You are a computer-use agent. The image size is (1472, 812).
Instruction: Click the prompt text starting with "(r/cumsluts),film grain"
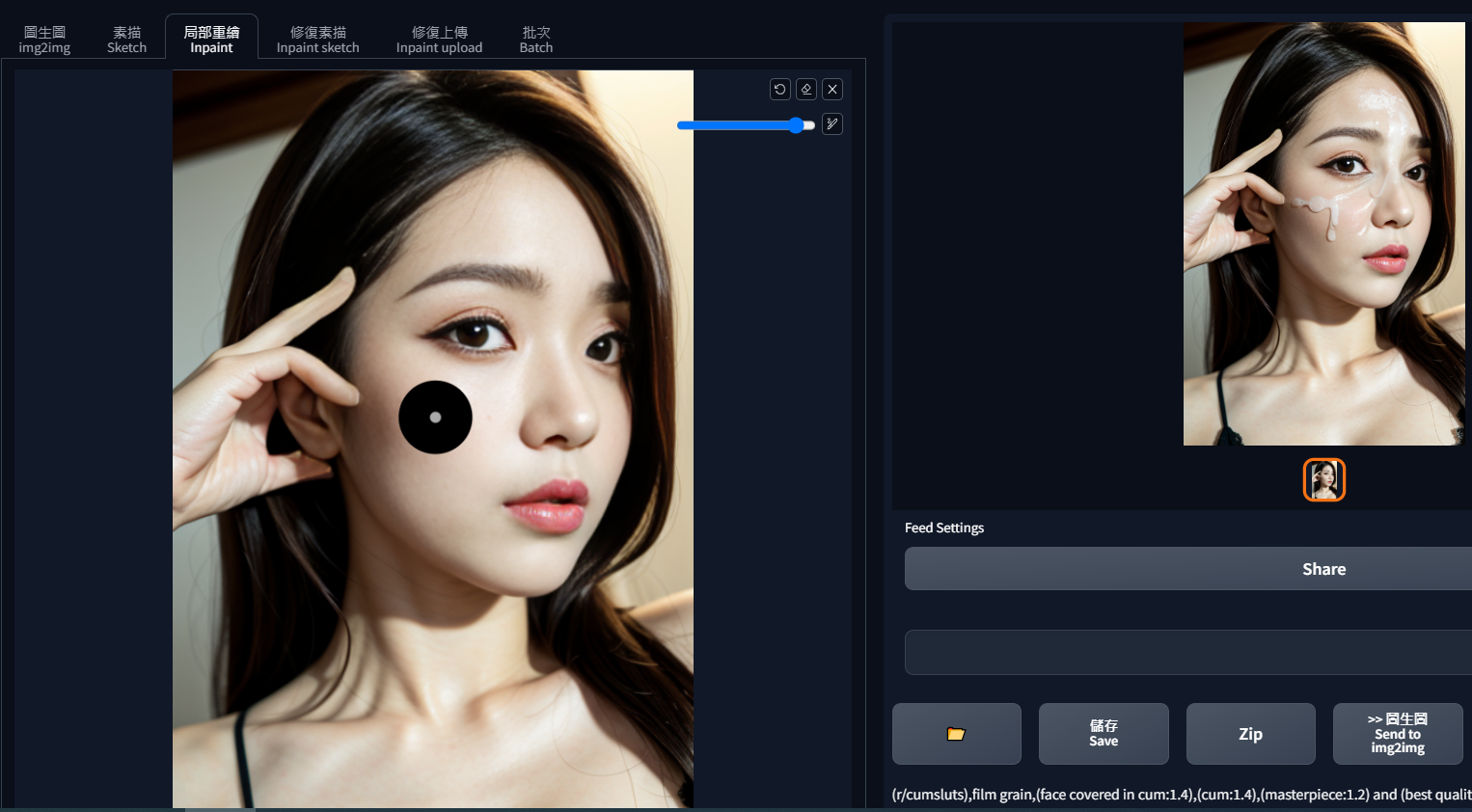tap(1182, 795)
